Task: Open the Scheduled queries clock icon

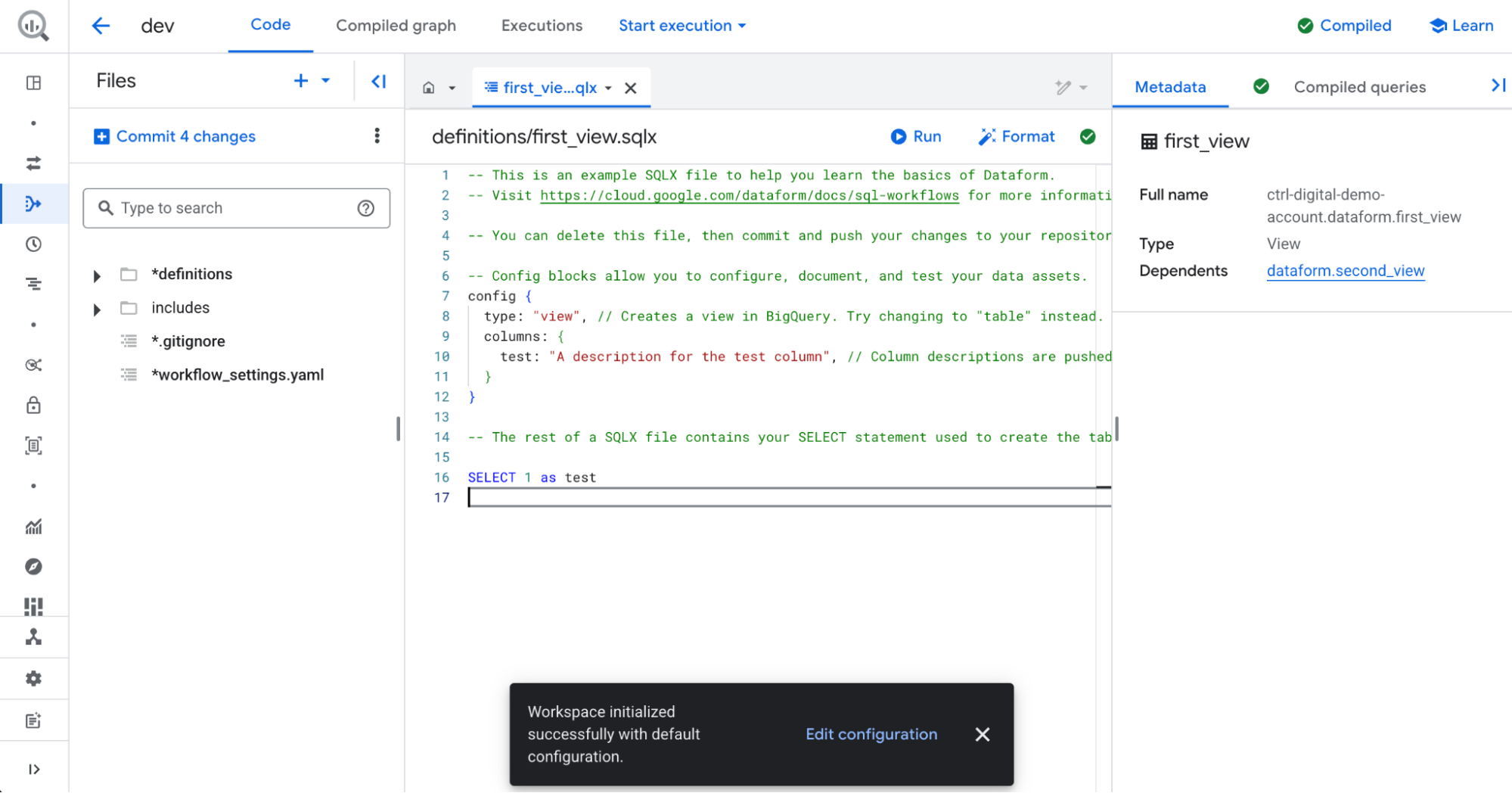Action: 33,244
